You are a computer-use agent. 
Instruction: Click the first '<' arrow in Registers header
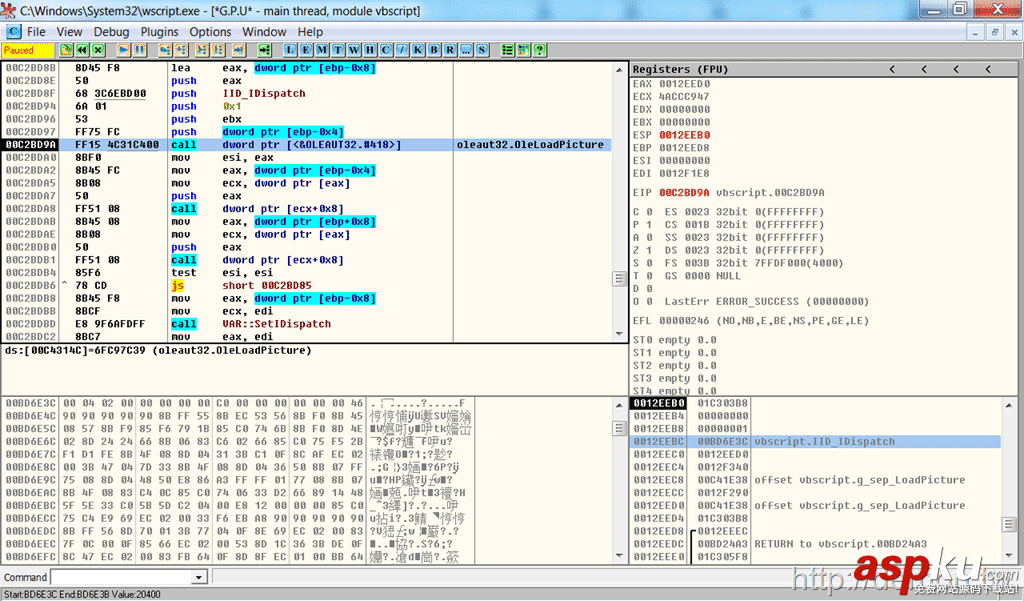coord(892,69)
